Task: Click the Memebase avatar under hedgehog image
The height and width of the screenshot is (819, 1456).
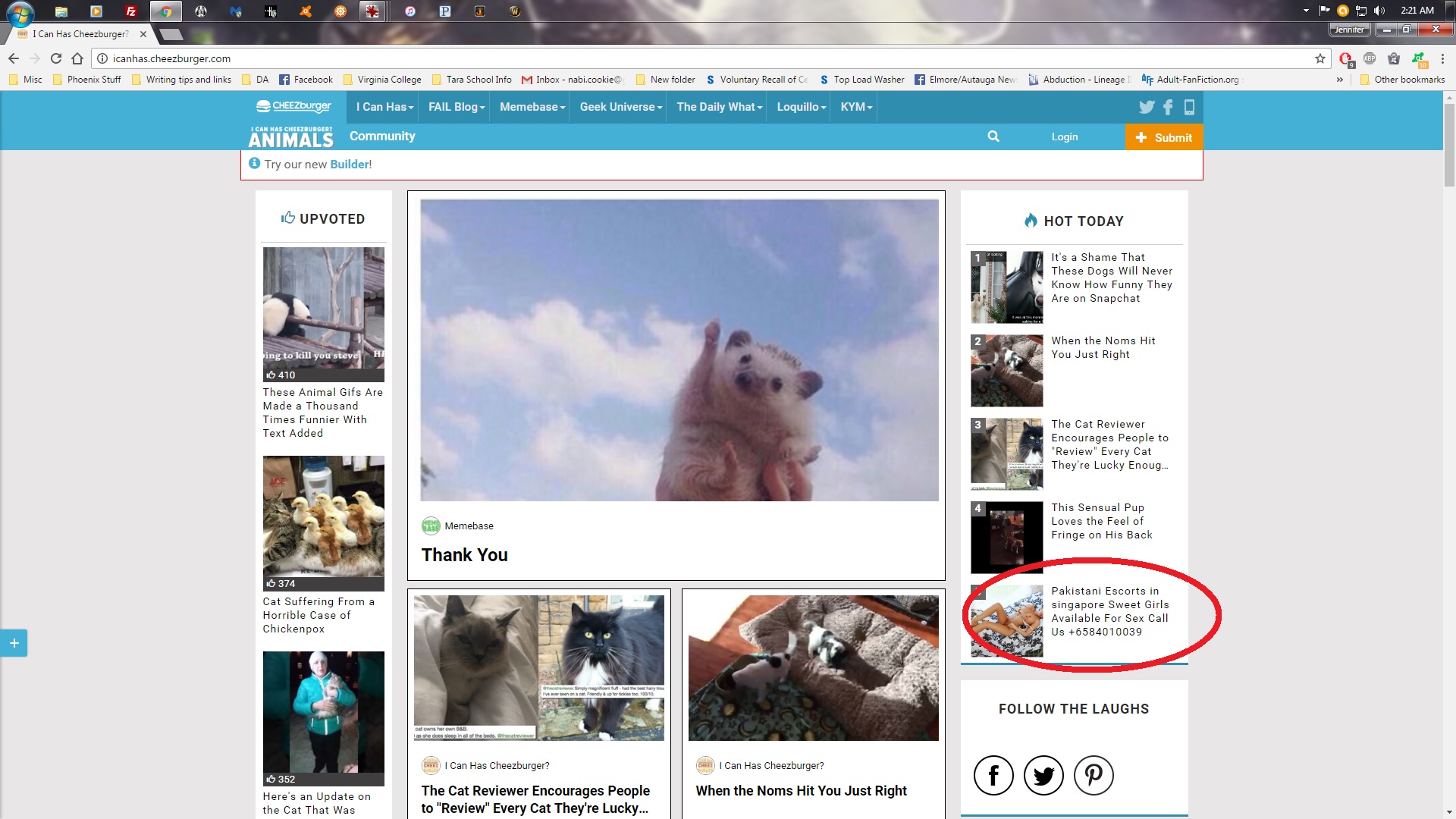Action: (431, 526)
